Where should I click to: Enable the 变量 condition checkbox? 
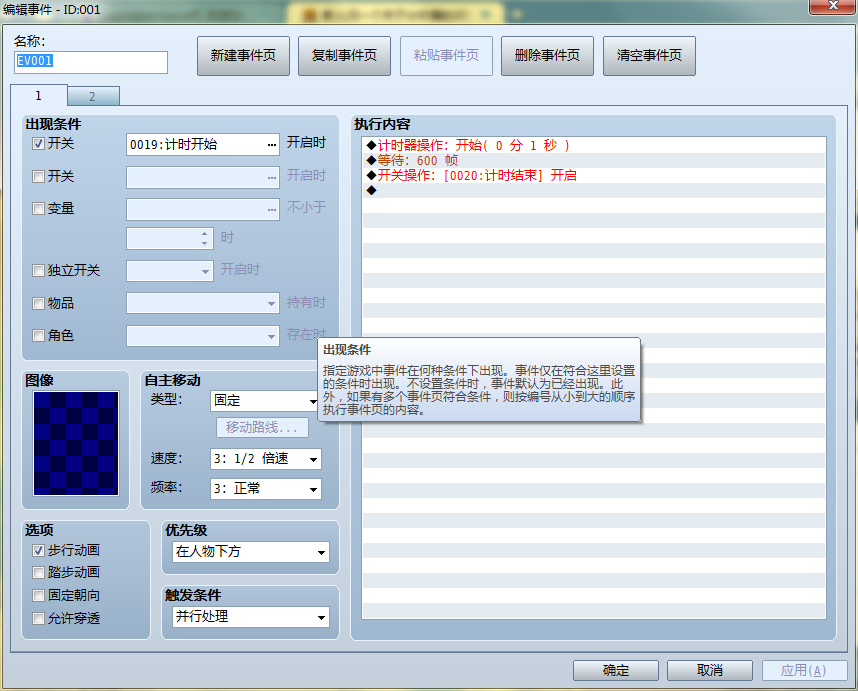click(38, 208)
